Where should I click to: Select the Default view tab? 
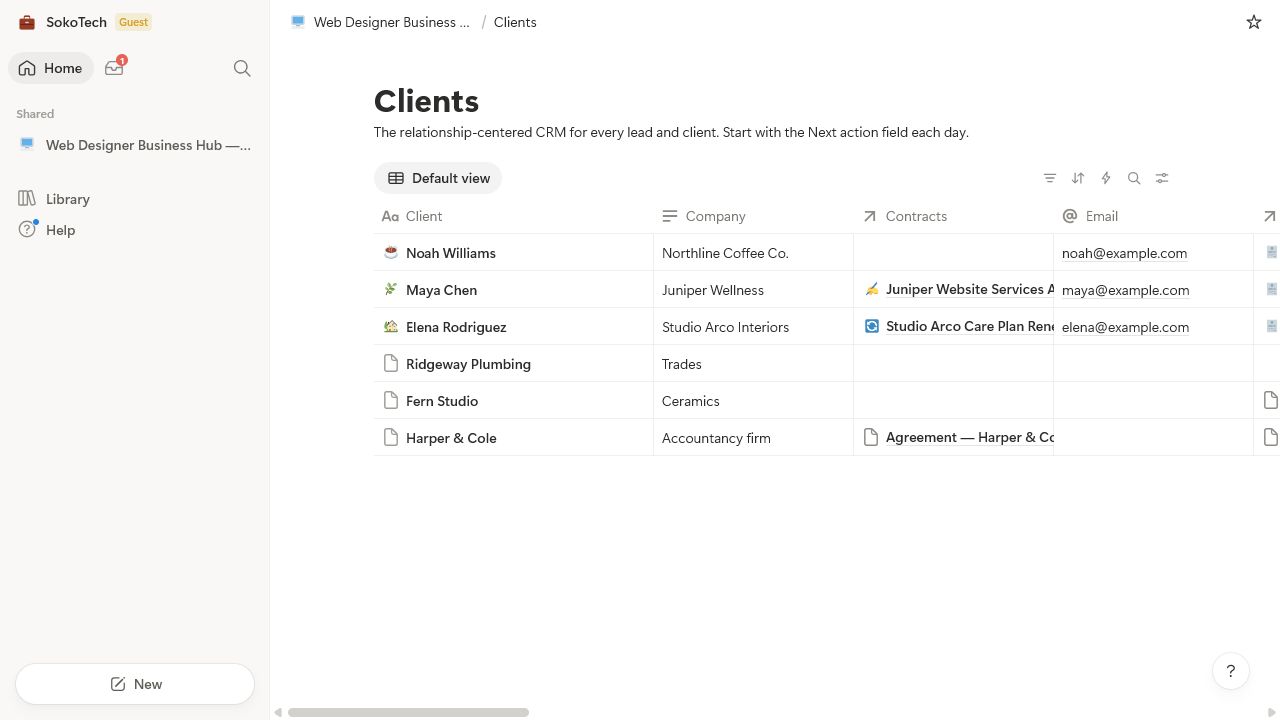tap(438, 178)
